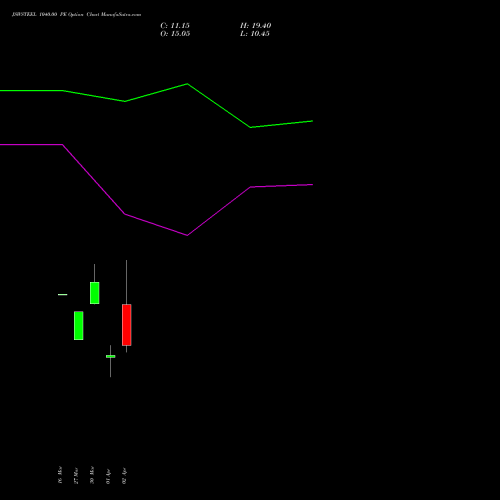The height and width of the screenshot is (500, 500).
Task: Click the open value 'O: 15.05'
Action: [x=175, y=34]
